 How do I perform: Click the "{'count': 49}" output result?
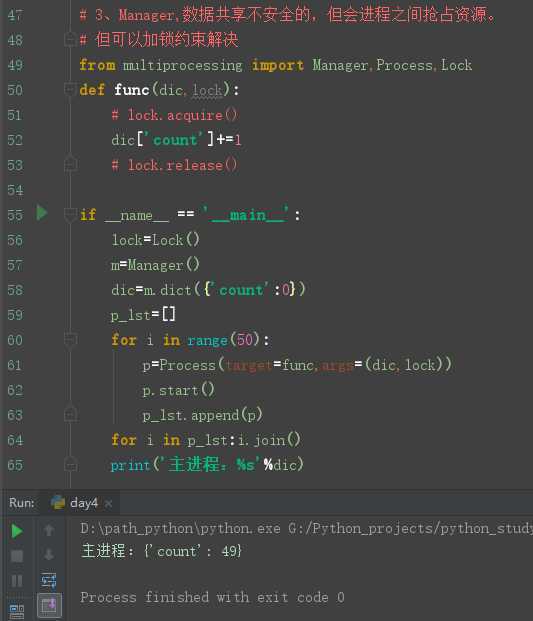click(x=192, y=551)
